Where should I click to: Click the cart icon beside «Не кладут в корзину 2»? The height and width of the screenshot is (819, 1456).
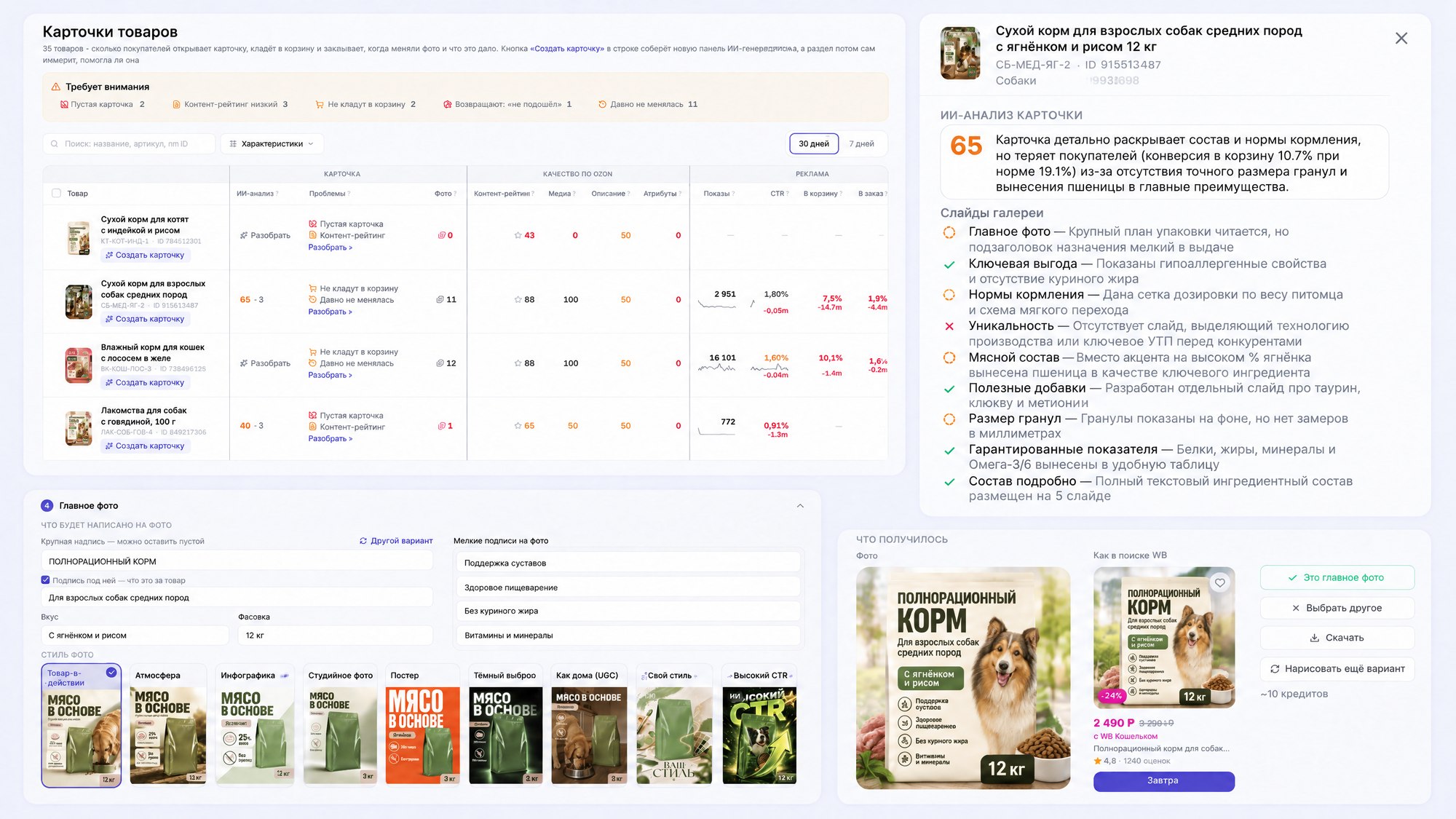(x=320, y=104)
